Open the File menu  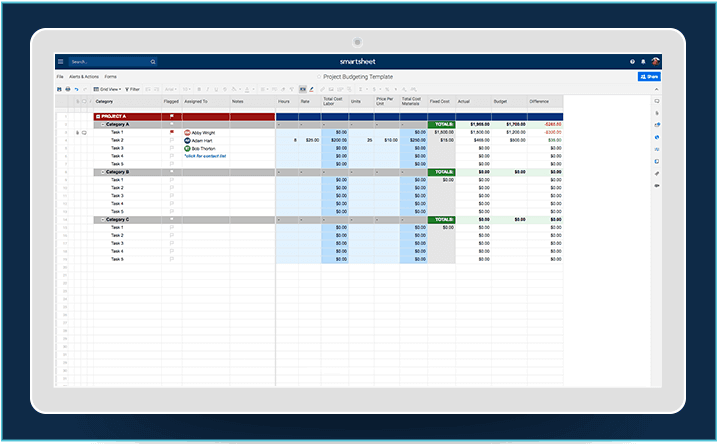point(60,76)
